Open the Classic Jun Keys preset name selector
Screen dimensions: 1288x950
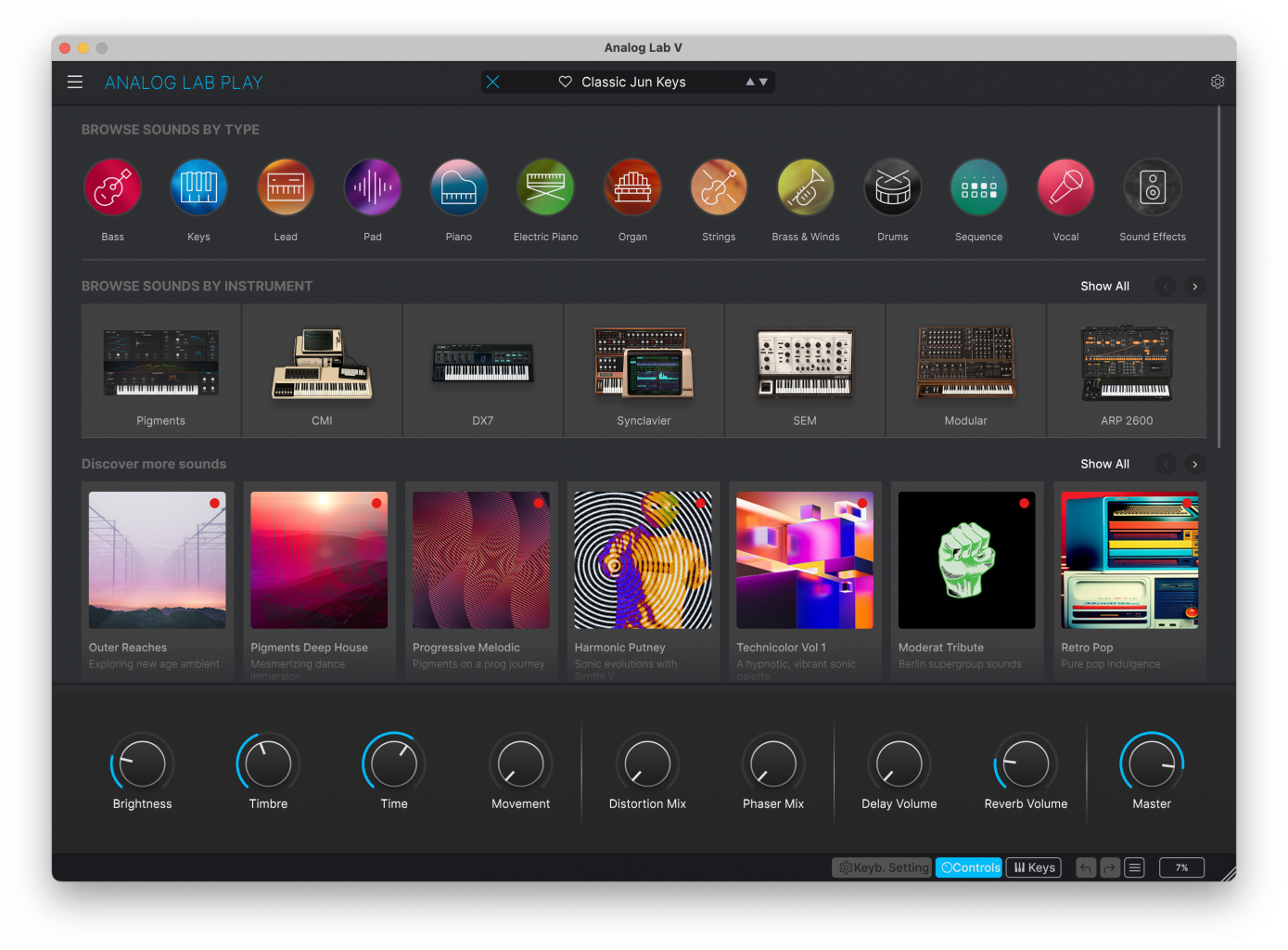point(633,82)
